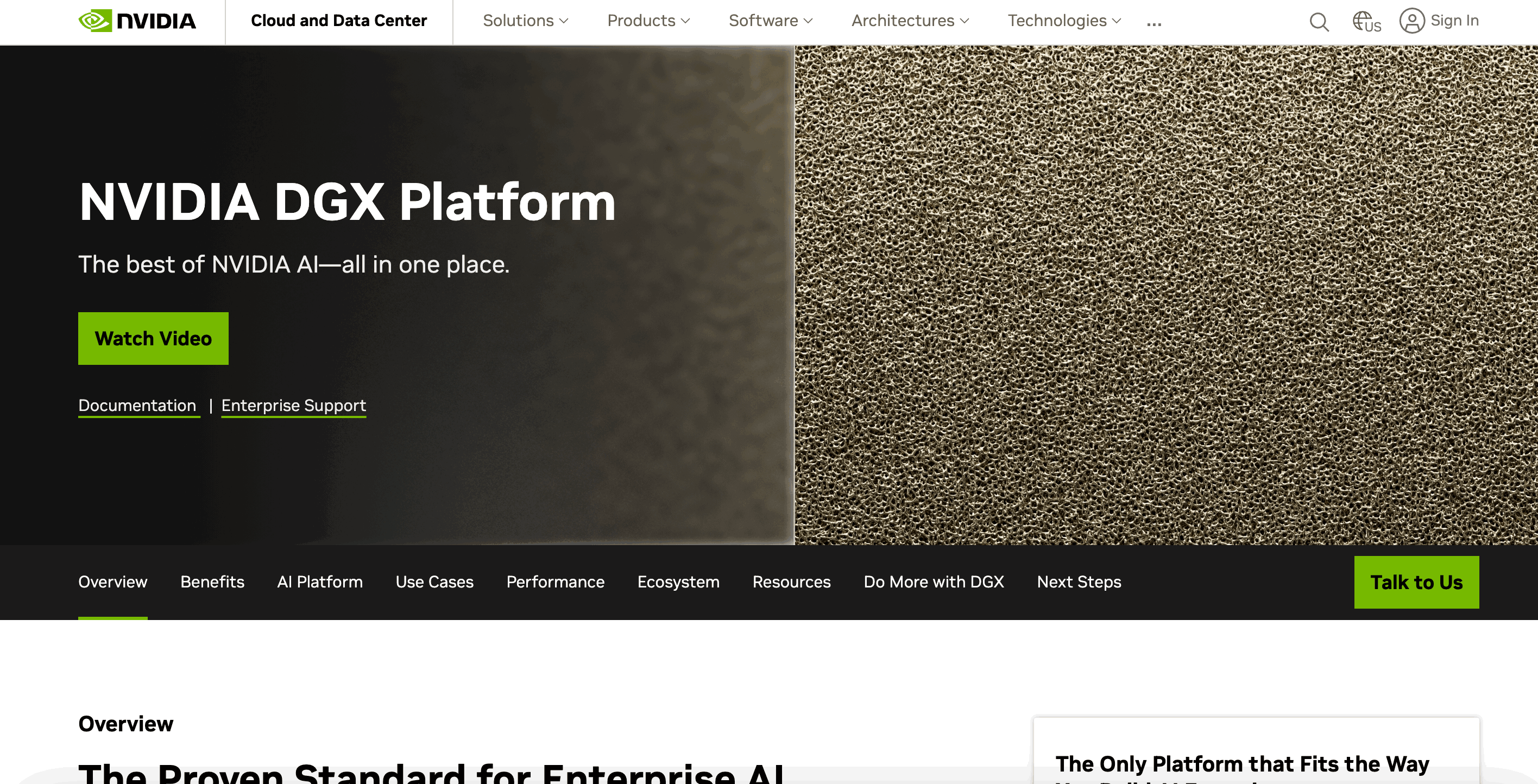Open the Do More with DGX tab

(x=934, y=582)
